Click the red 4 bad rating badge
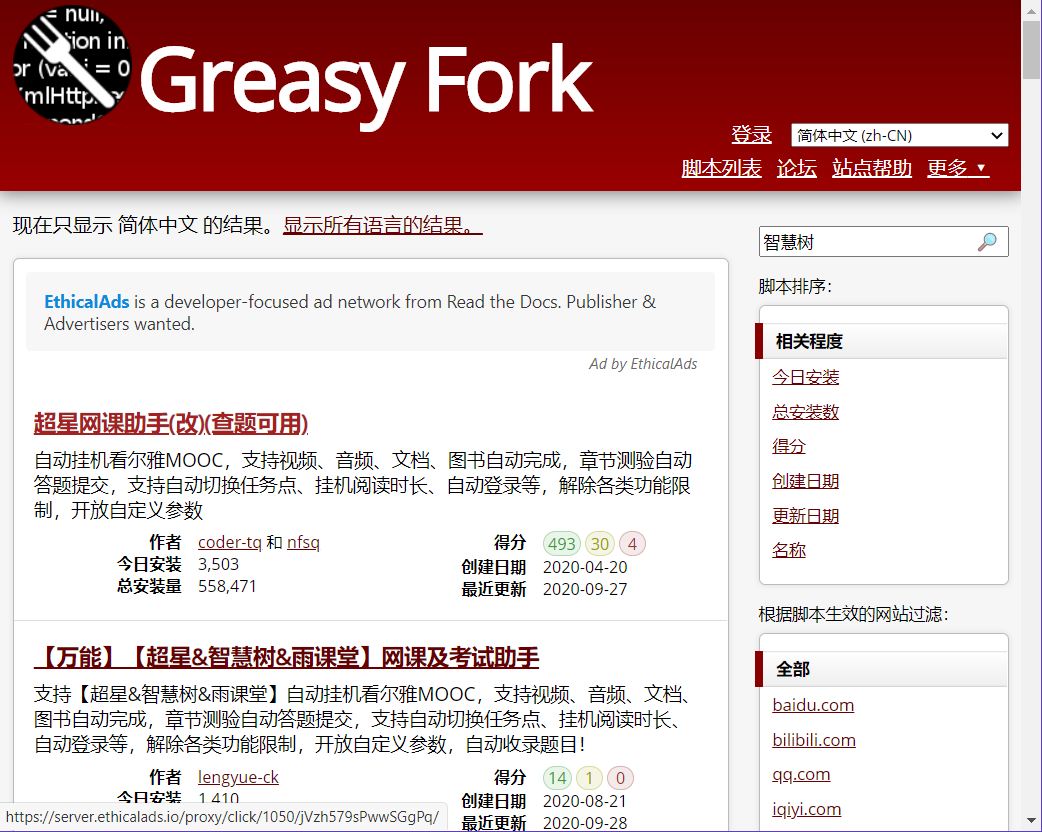1042x832 pixels. click(x=632, y=544)
